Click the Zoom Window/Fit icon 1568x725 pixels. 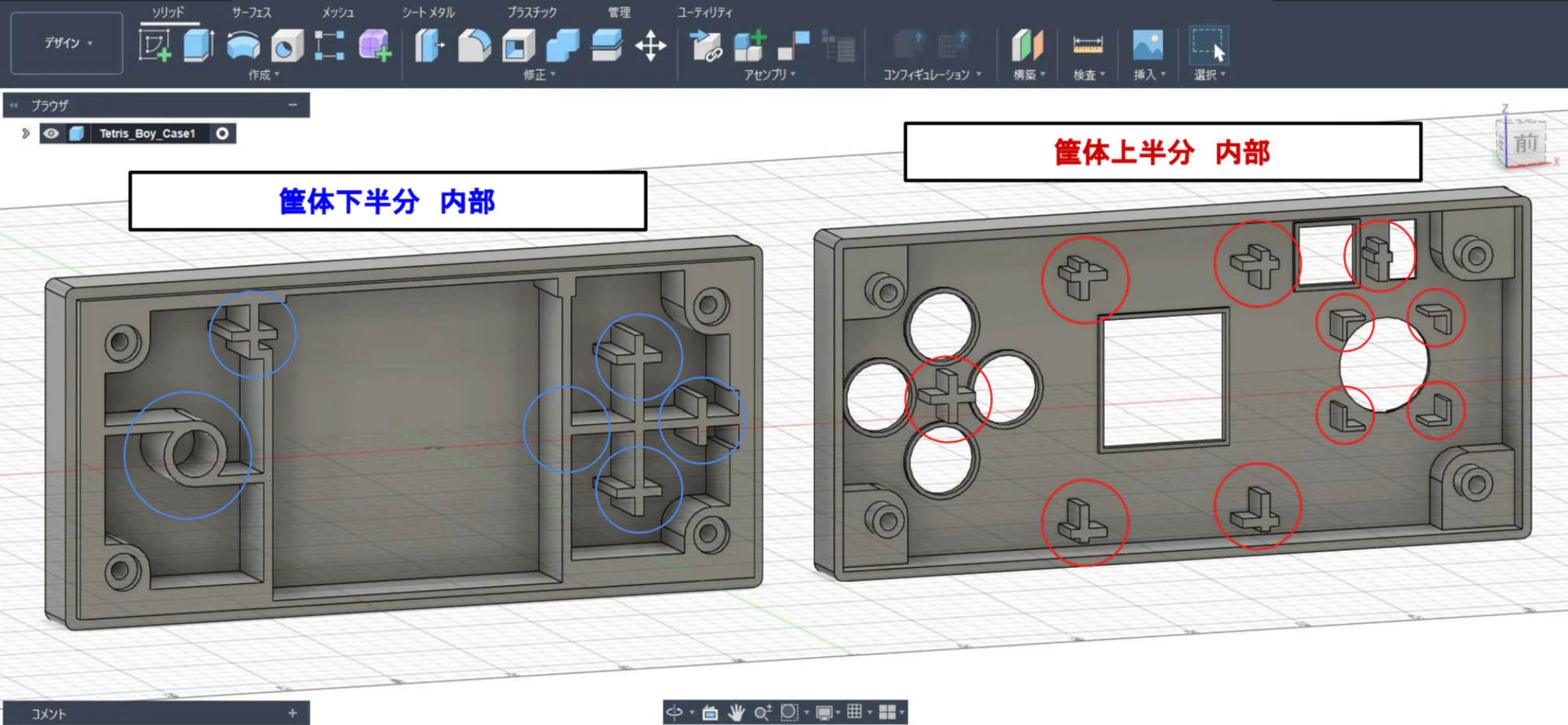click(x=789, y=712)
